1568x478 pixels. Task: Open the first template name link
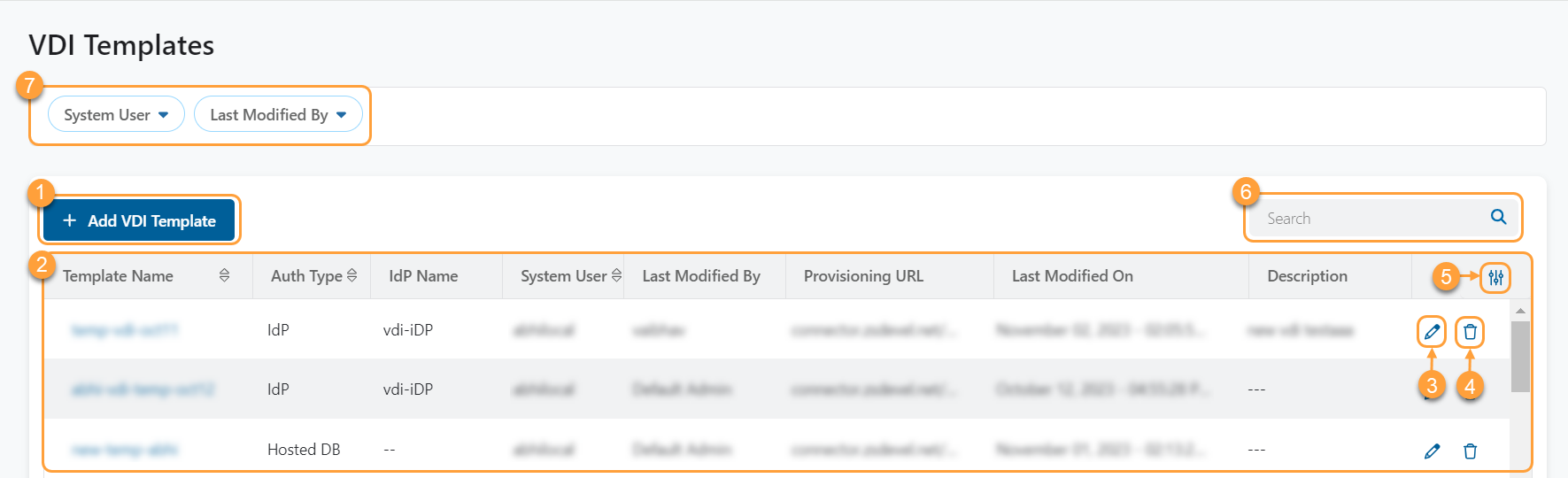[x=125, y=330]
